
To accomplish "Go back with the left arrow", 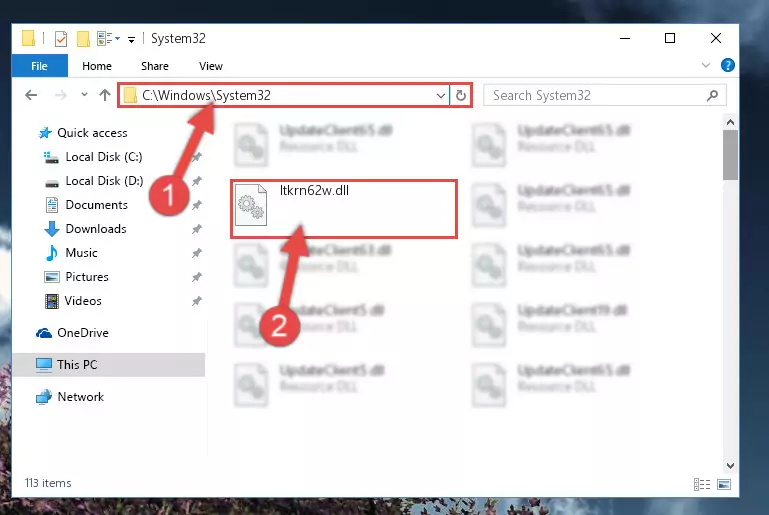I will pos(31,95).
